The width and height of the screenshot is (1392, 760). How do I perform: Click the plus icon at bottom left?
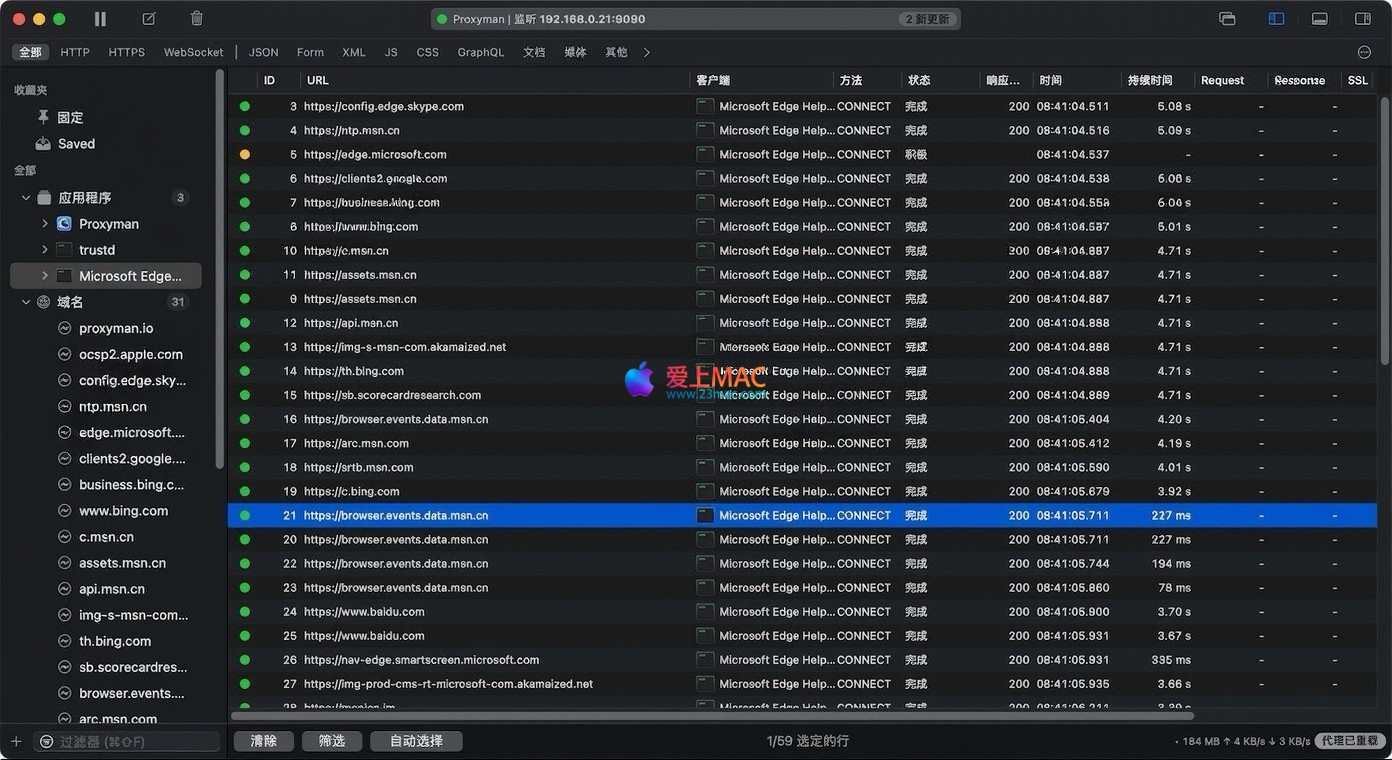click(x=16, y=742)
